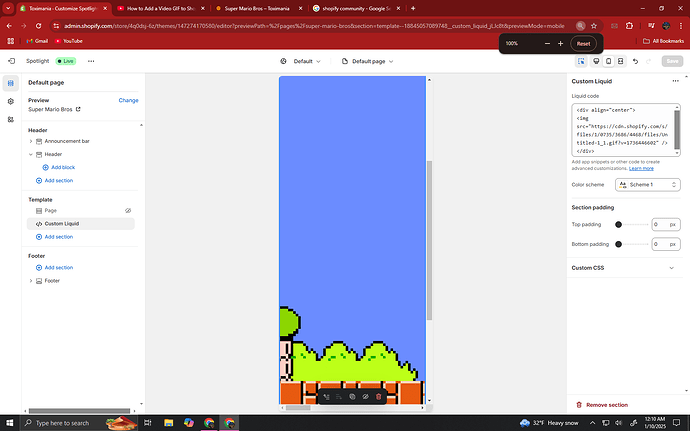
Task: Open the Sections panel in left rail
Action: click(11, 83)
